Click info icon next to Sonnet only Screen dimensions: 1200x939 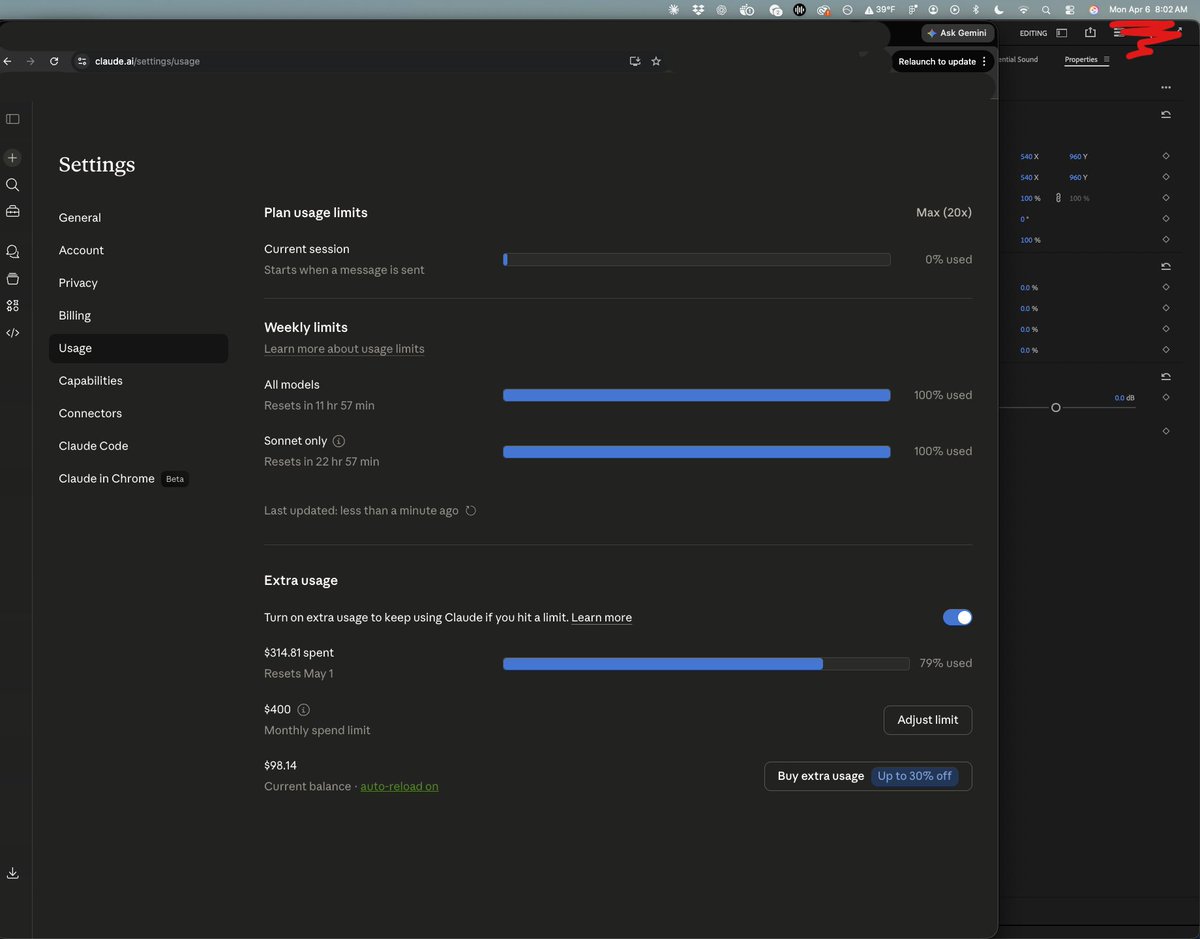click(x=338, y=441)
